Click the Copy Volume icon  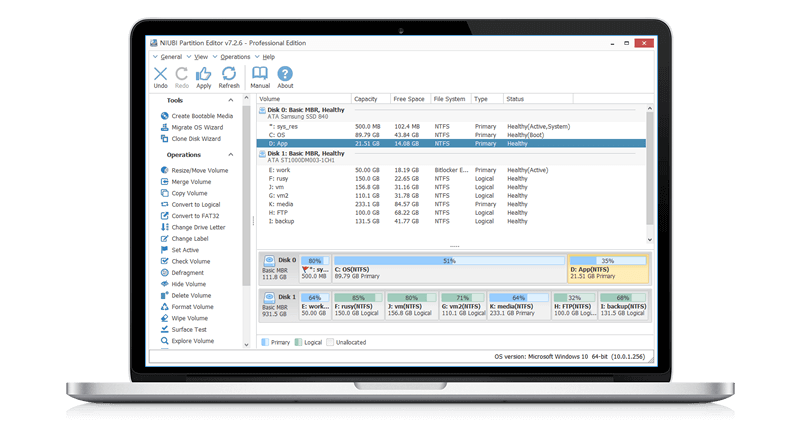(x=164, y=193)
